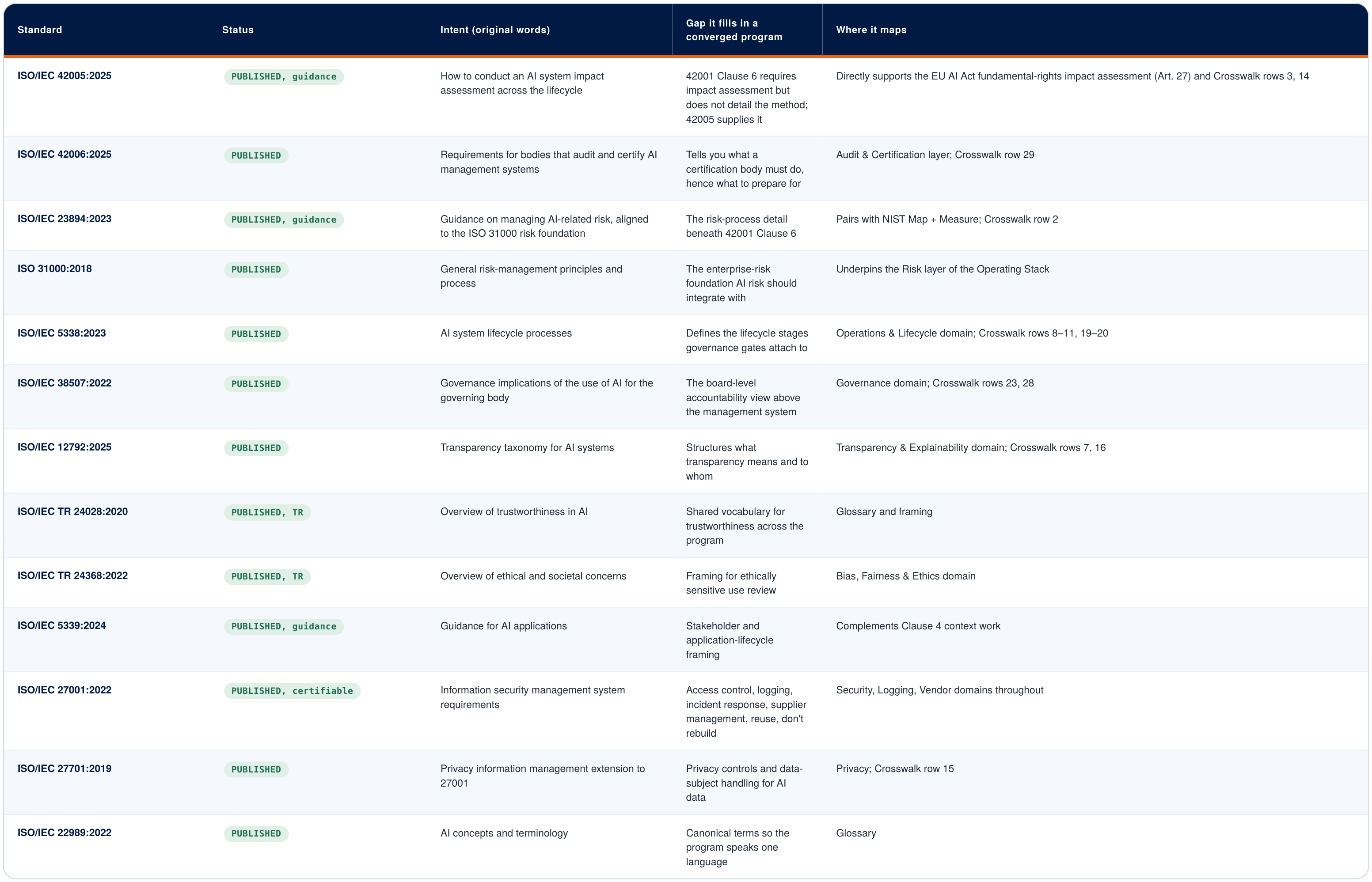Click PUBLISHED badge for ISO/IEC 38507:2022

[x=256, y=384]
